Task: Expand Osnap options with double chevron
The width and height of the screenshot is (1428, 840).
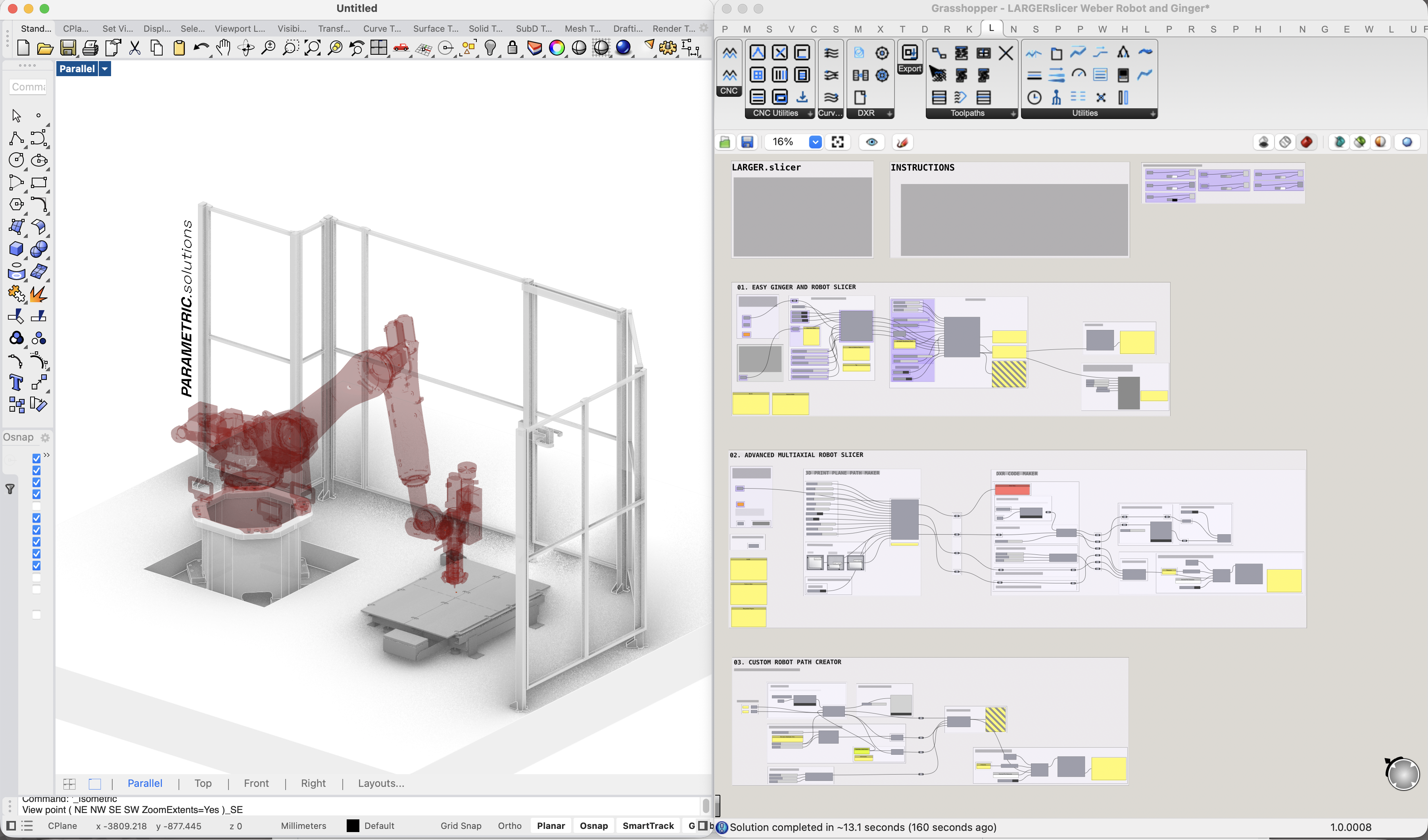Action: [46, 455]
